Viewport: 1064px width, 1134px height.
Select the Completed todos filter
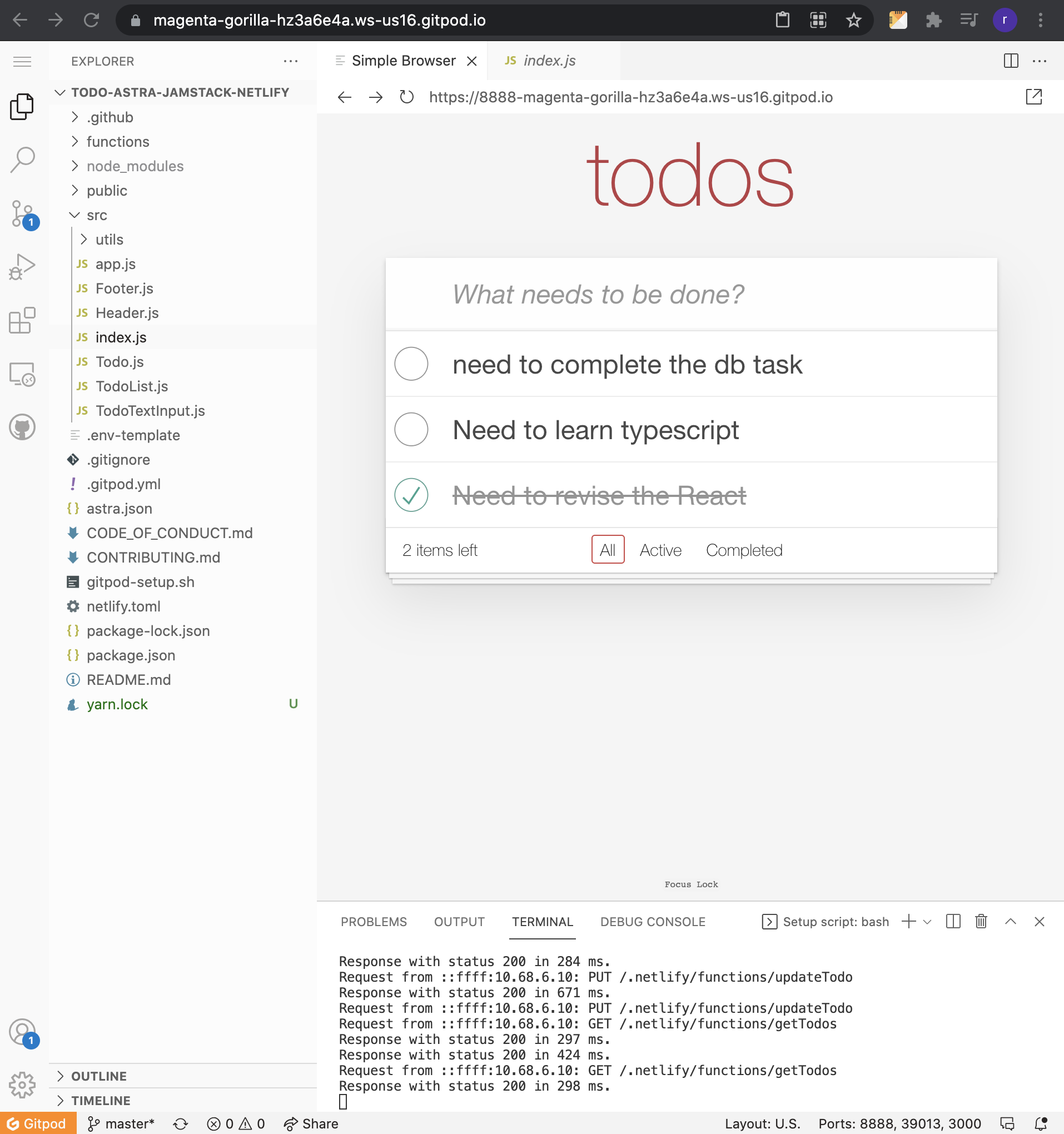[743, 549]
